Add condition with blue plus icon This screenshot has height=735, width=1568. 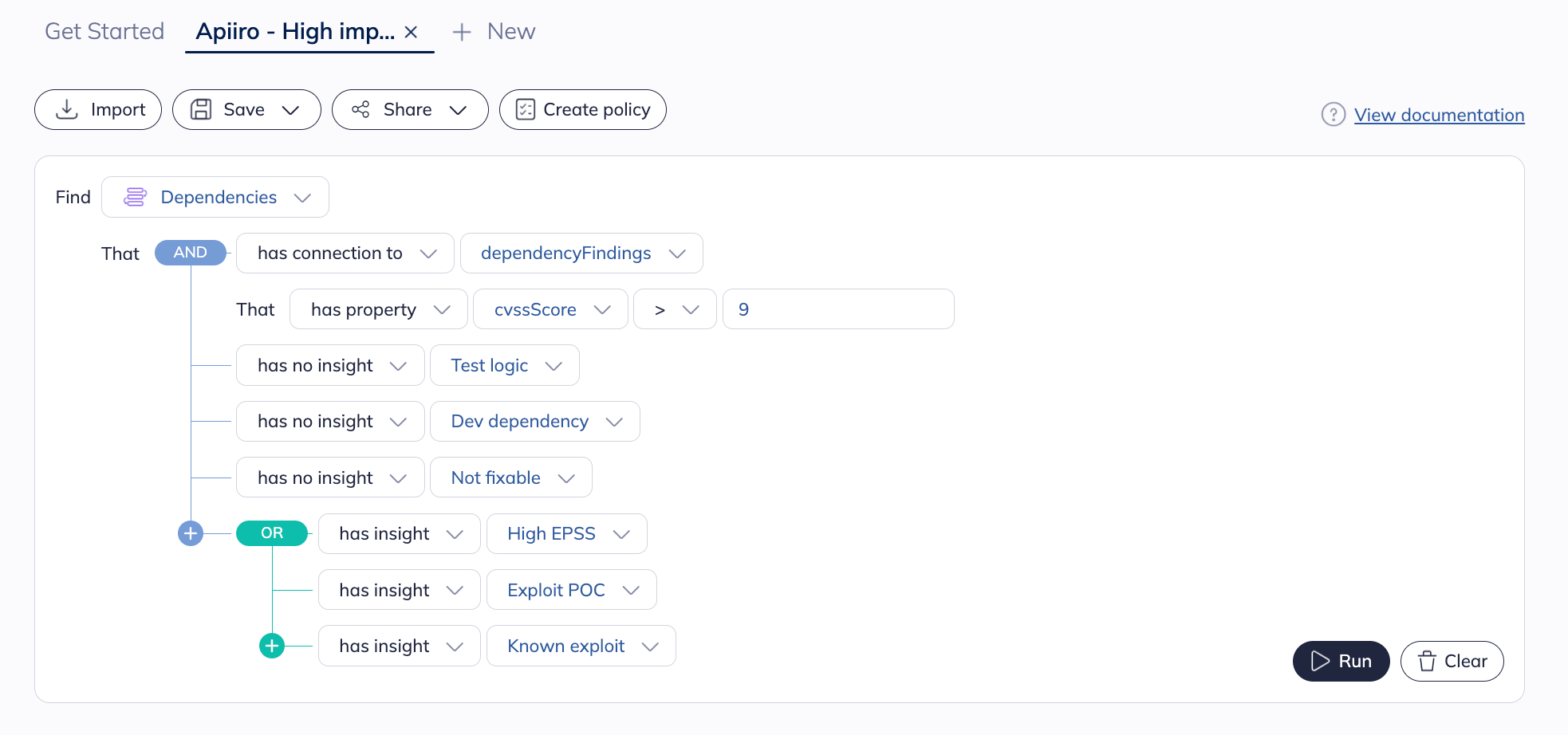point(191,533)
